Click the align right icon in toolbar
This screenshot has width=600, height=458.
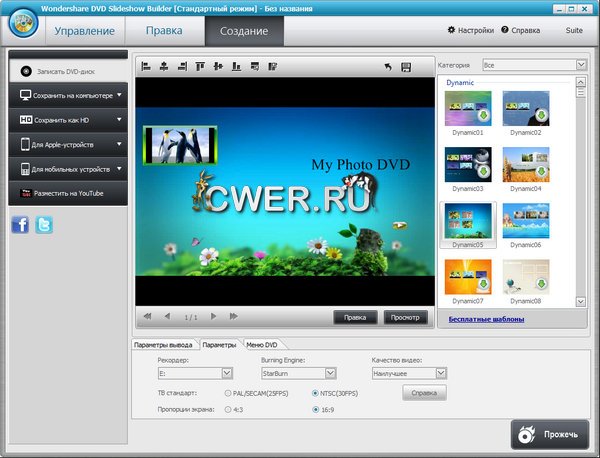pyautogui.click(x=181, y=67)
